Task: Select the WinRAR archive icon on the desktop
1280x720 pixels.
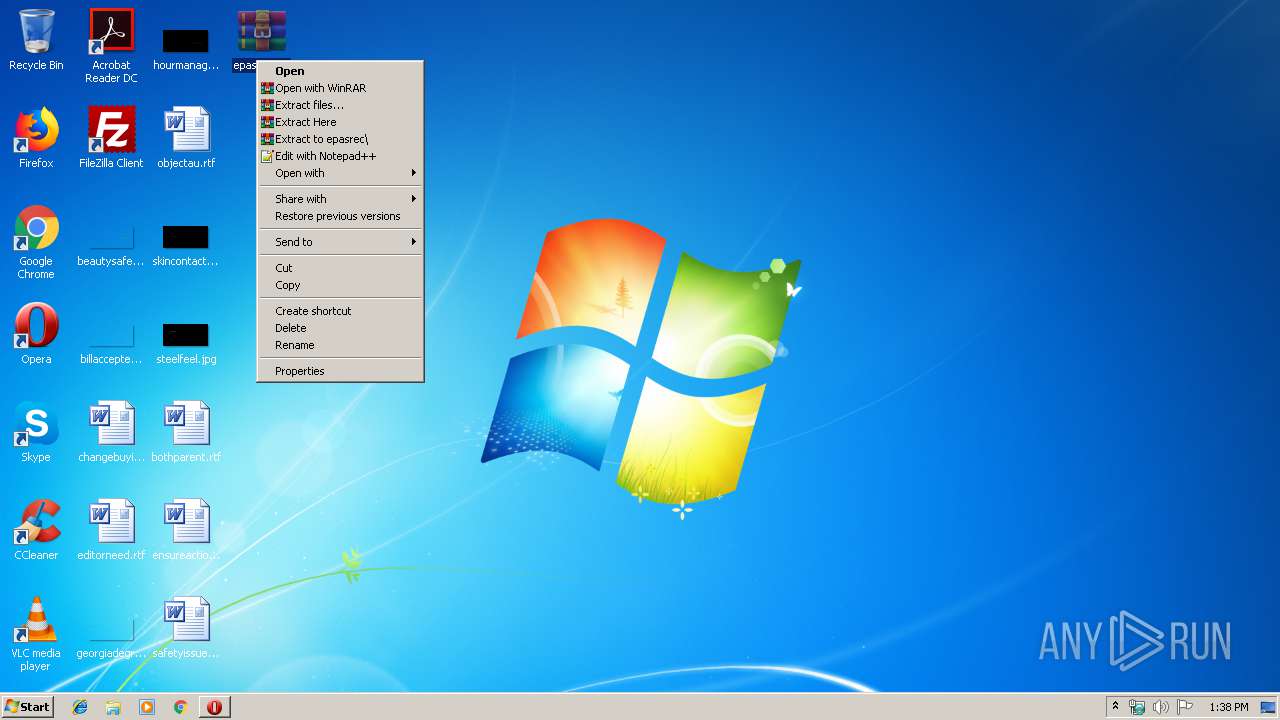Action: coord(261,32)
